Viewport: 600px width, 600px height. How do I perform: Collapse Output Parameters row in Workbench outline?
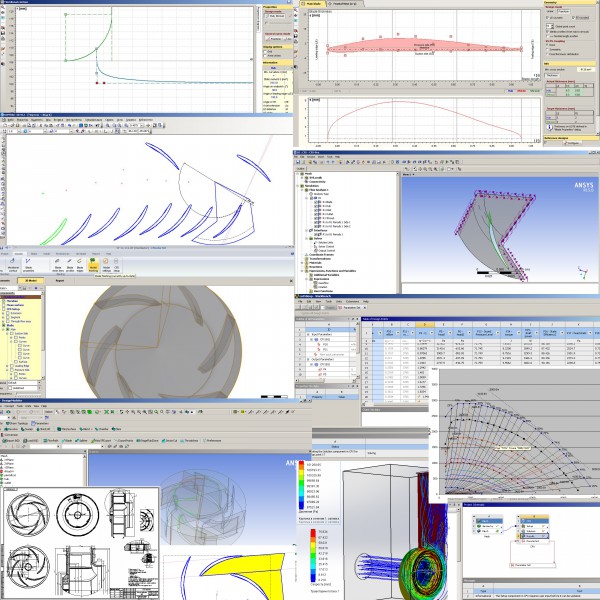[308, 359]
